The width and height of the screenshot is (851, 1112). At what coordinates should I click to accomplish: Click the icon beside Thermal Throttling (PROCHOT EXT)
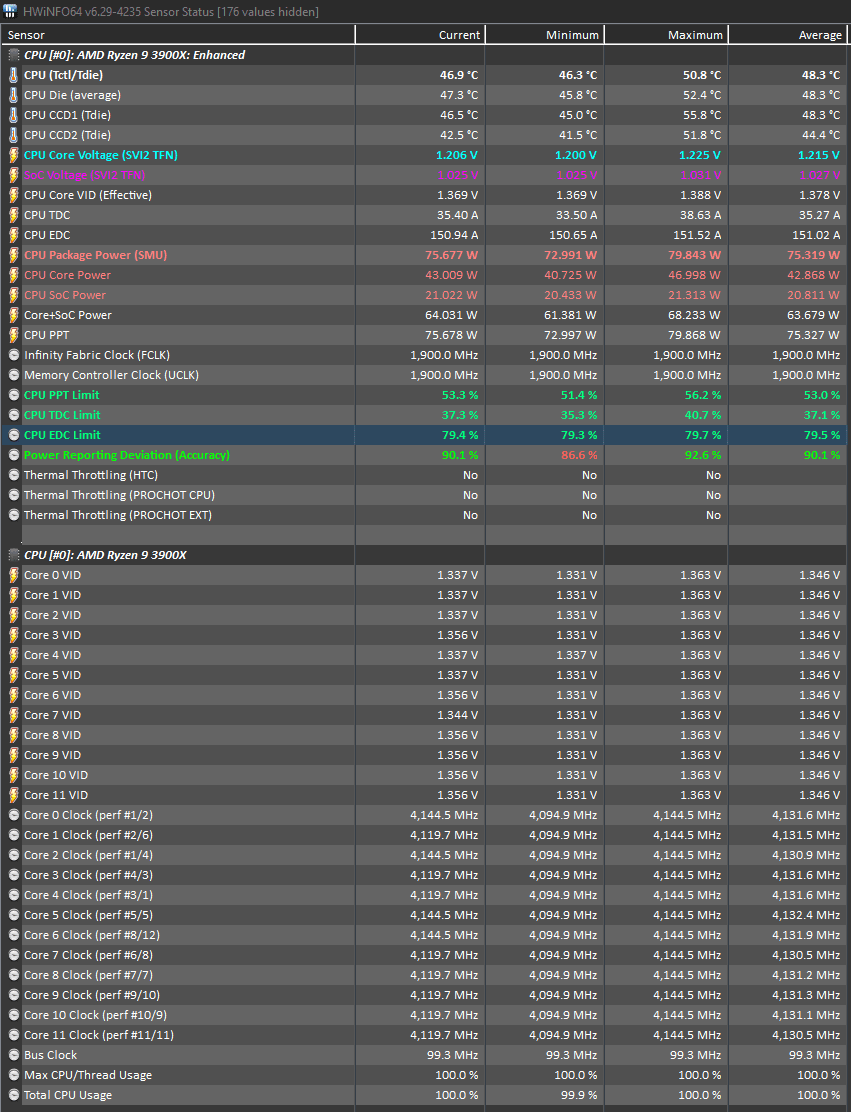13,515
